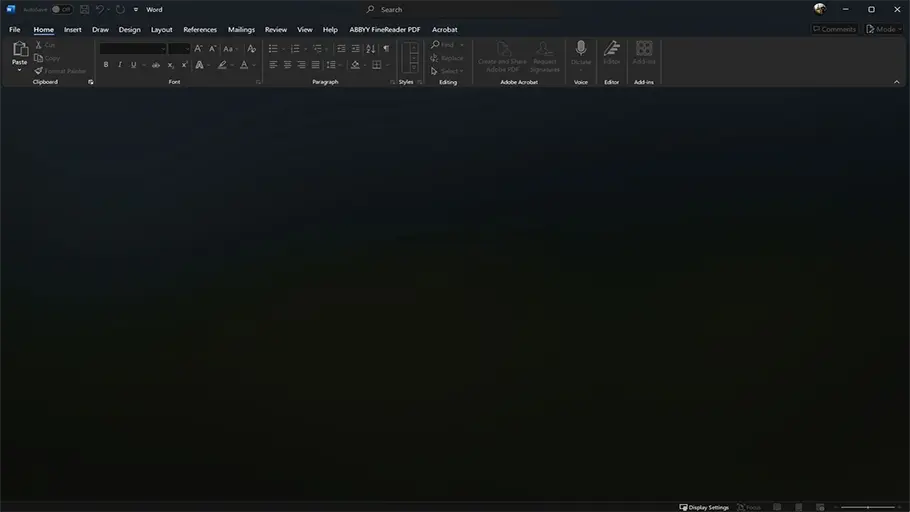Toggle show paragraph marks (pilcrow)

tap(386, 48)
